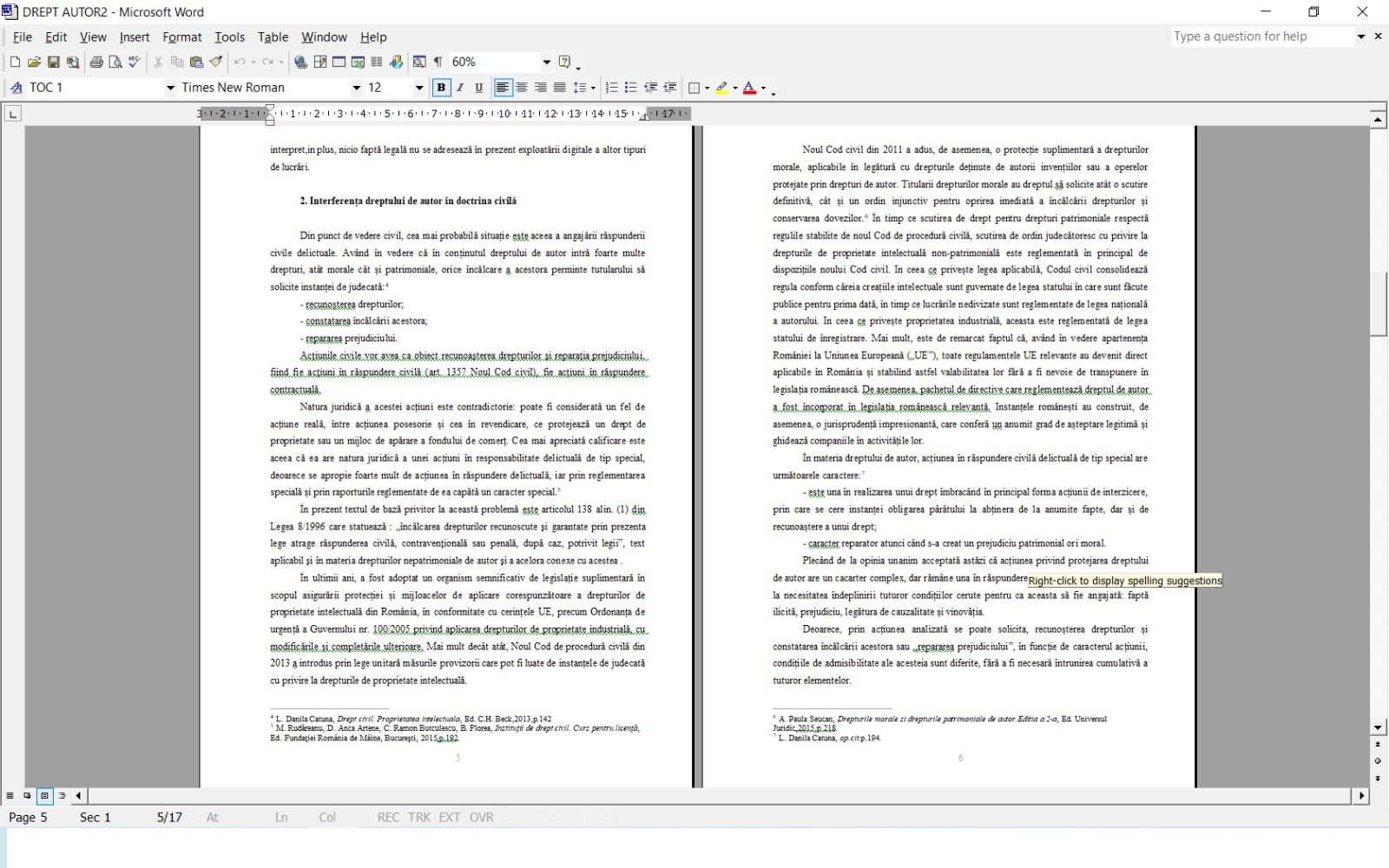Viewport: 1389px width, 868px height.
Task: Click the Save icon in toolbar
Action: [x=53, y=62]
